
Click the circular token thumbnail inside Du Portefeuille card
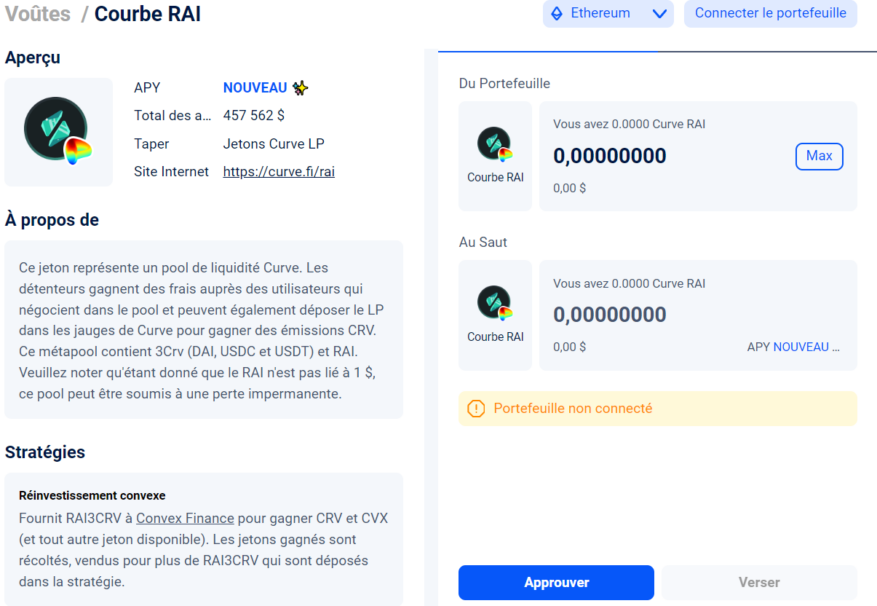(x=494, y=144)
